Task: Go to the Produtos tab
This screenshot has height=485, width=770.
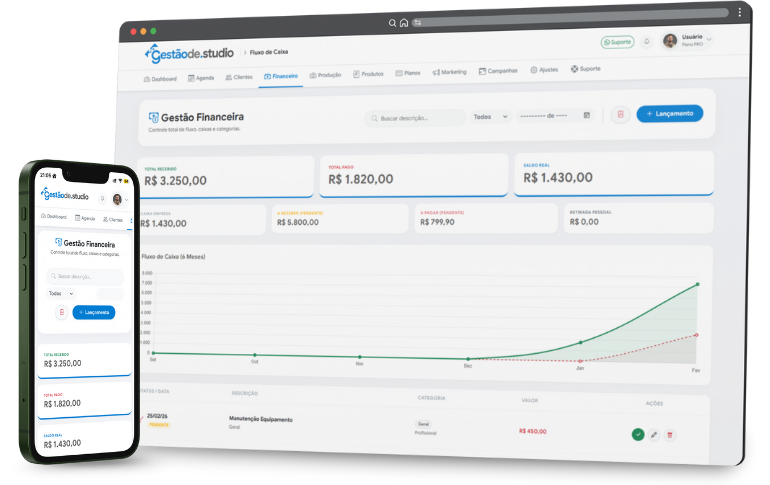Action: [368, 74]
